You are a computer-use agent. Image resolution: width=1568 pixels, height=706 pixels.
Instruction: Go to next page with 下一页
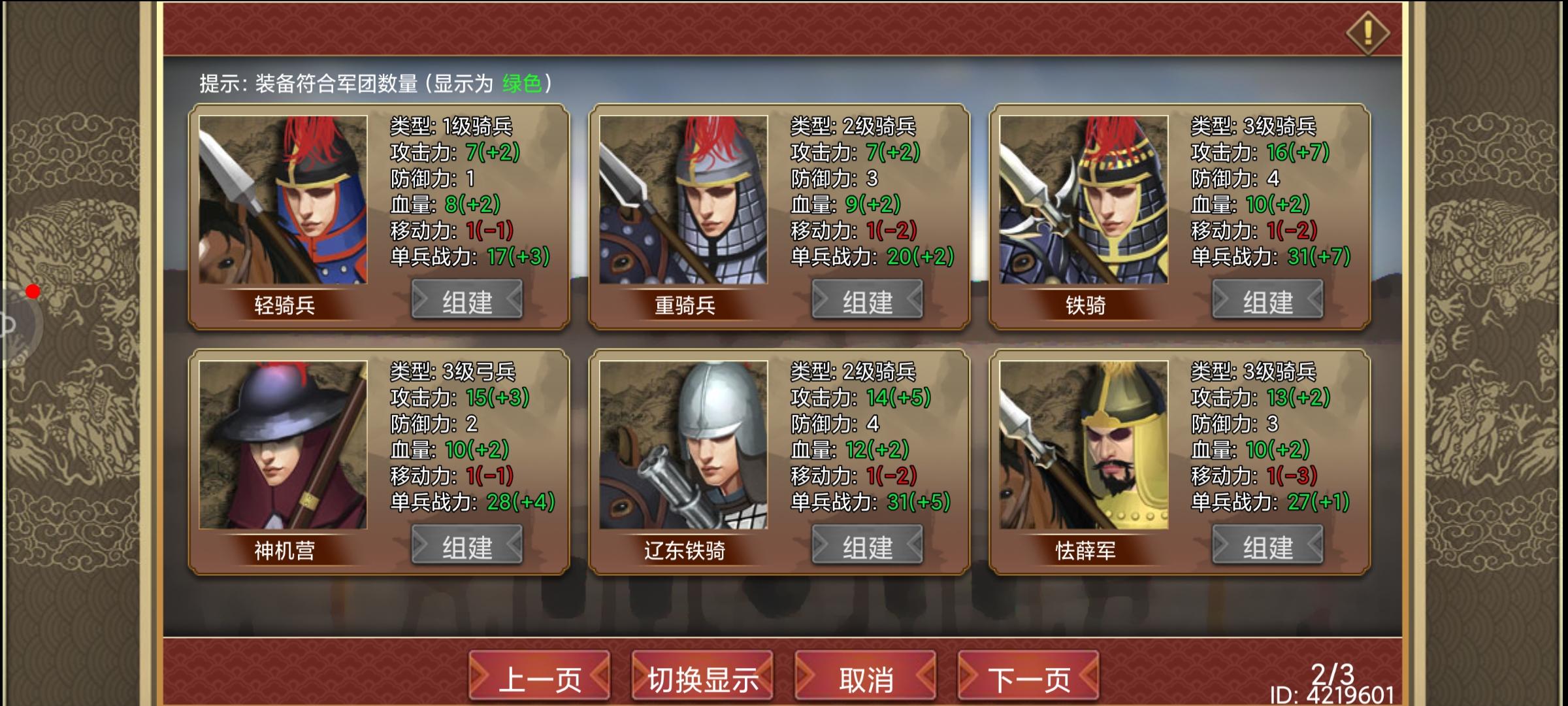[1028, 677]
